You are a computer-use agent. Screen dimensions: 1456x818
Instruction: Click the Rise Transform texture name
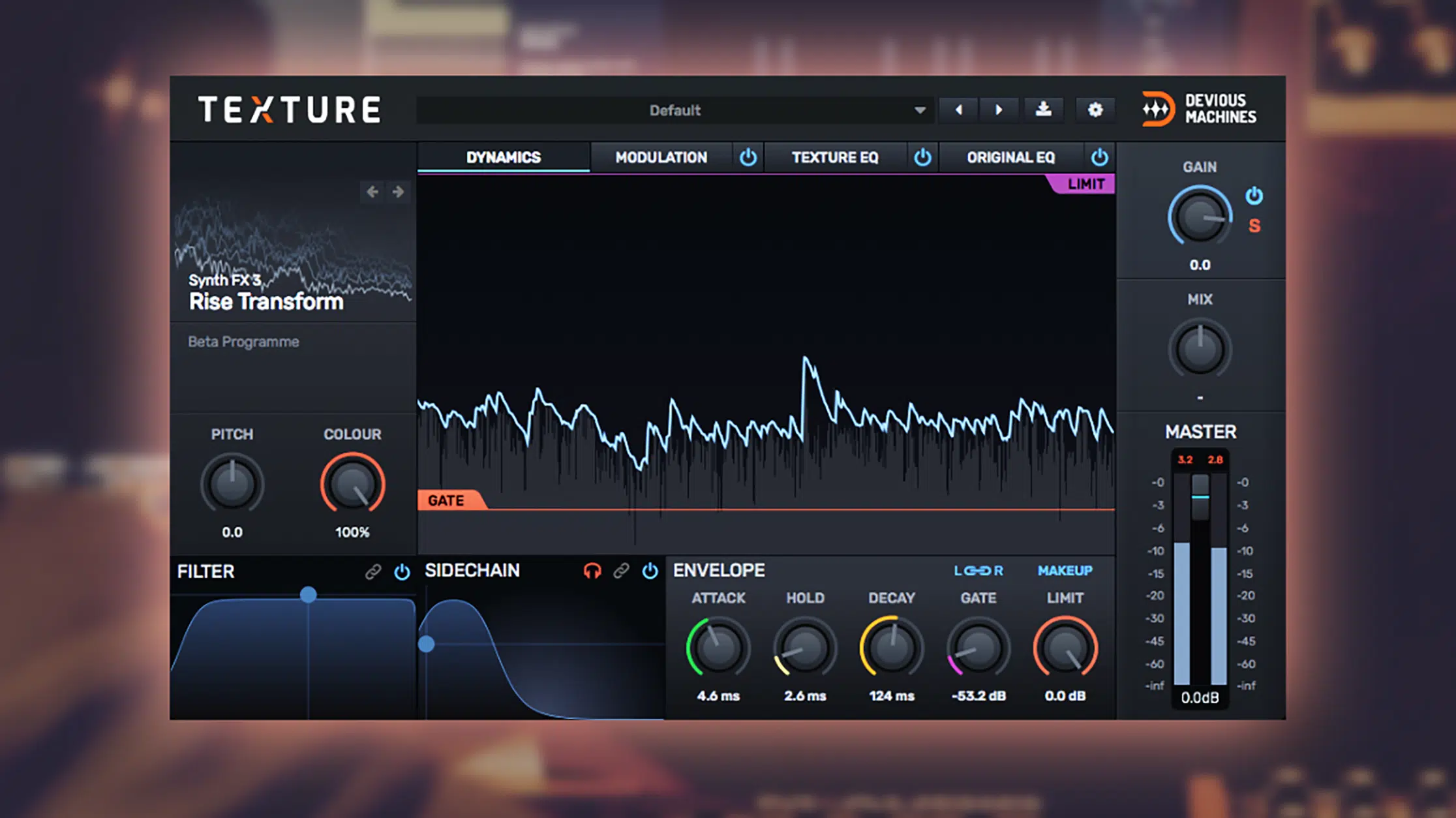(x=265, y=302)
